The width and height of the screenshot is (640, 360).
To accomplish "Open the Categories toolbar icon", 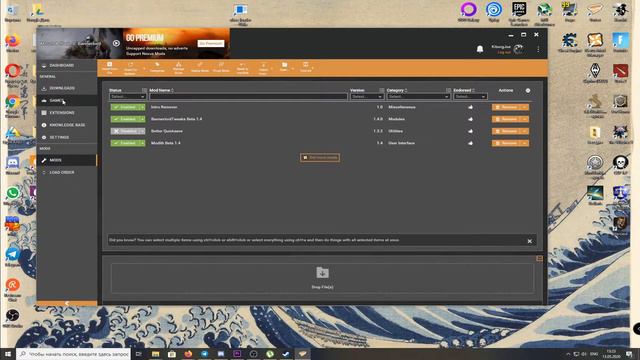I will tap(157, 67).
